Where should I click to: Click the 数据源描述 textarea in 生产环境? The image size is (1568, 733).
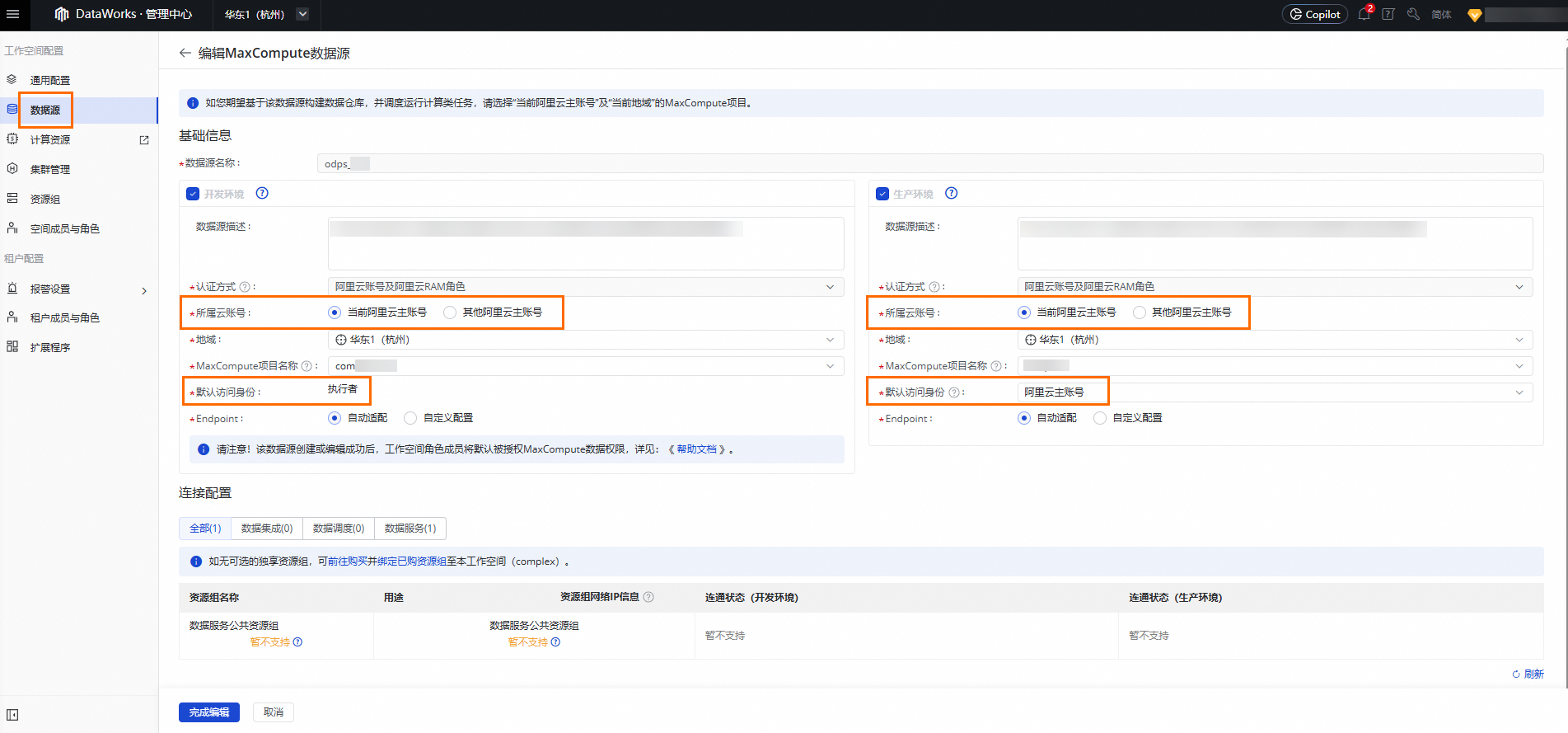pos(1275,243)
